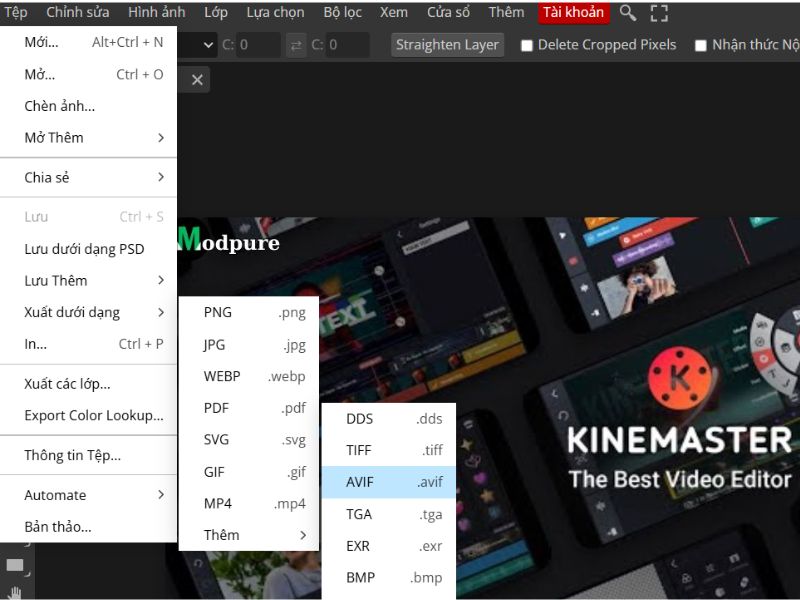Export as BMP format
The height and width of the screenshot is (600, 800).
389,578
